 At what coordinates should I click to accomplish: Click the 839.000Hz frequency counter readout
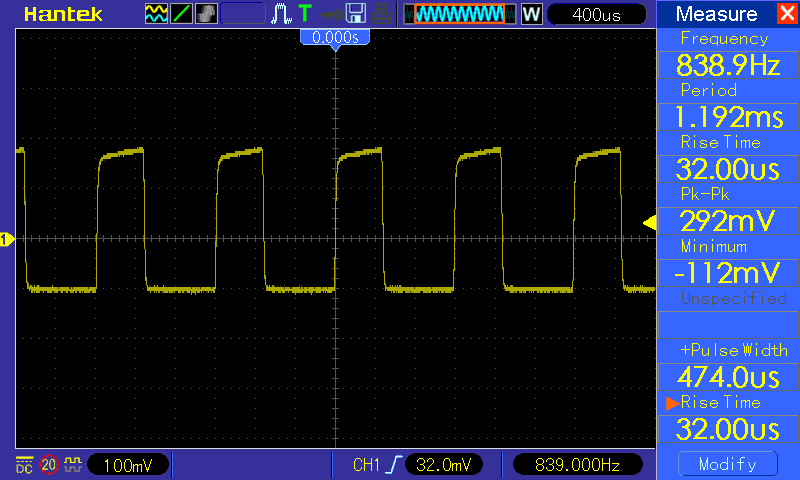(x=577, y=465)
